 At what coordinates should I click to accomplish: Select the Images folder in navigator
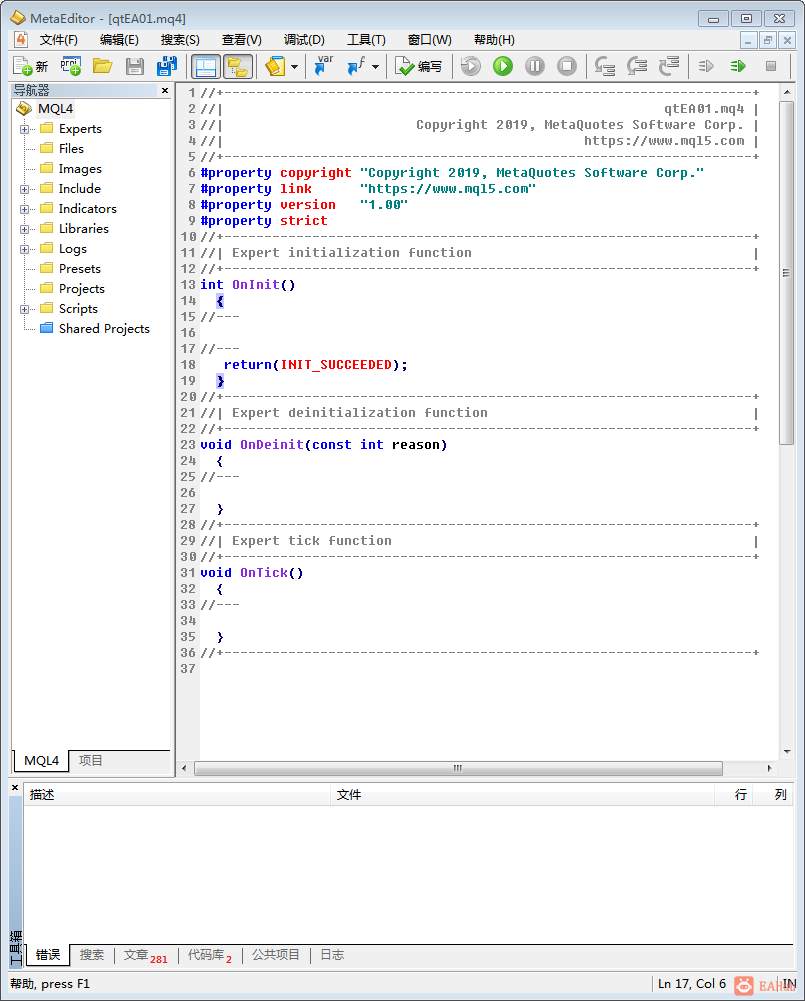80,169
